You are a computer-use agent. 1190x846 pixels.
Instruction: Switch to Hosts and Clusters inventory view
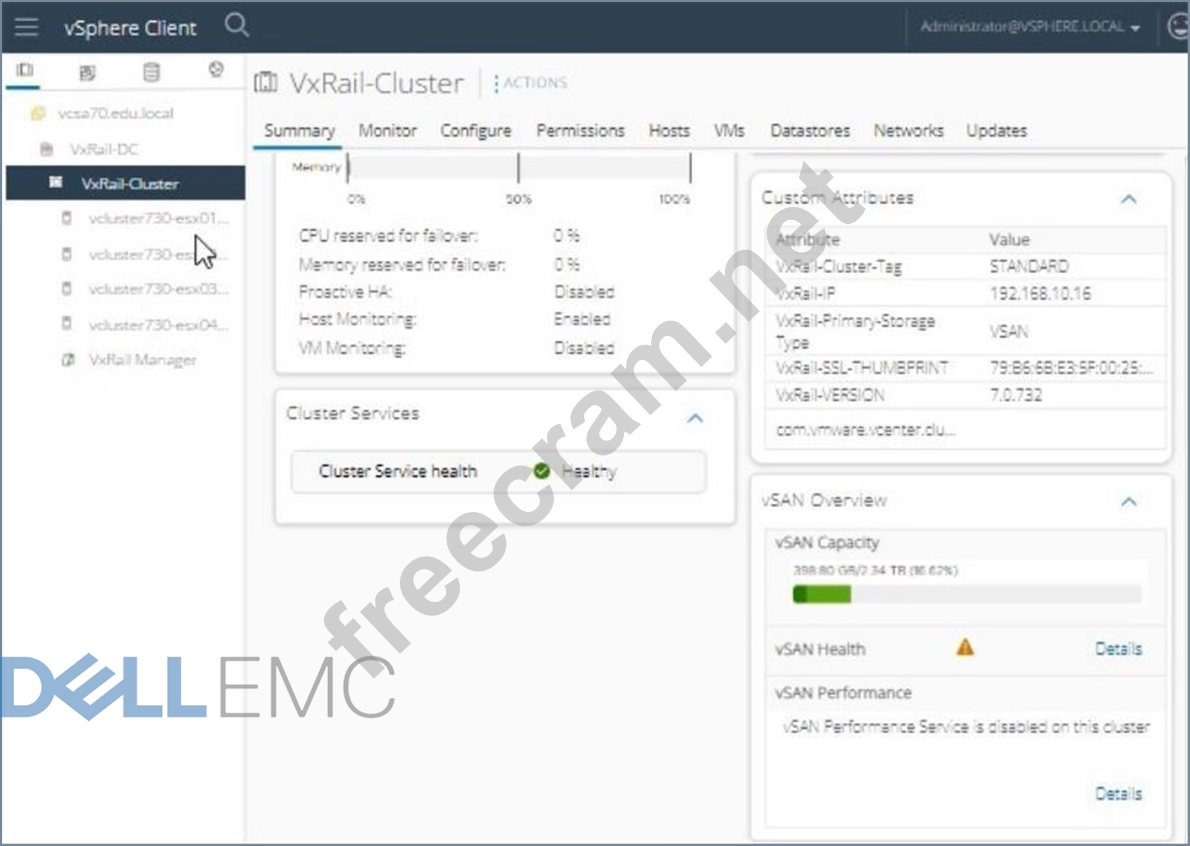pos(26,71)
